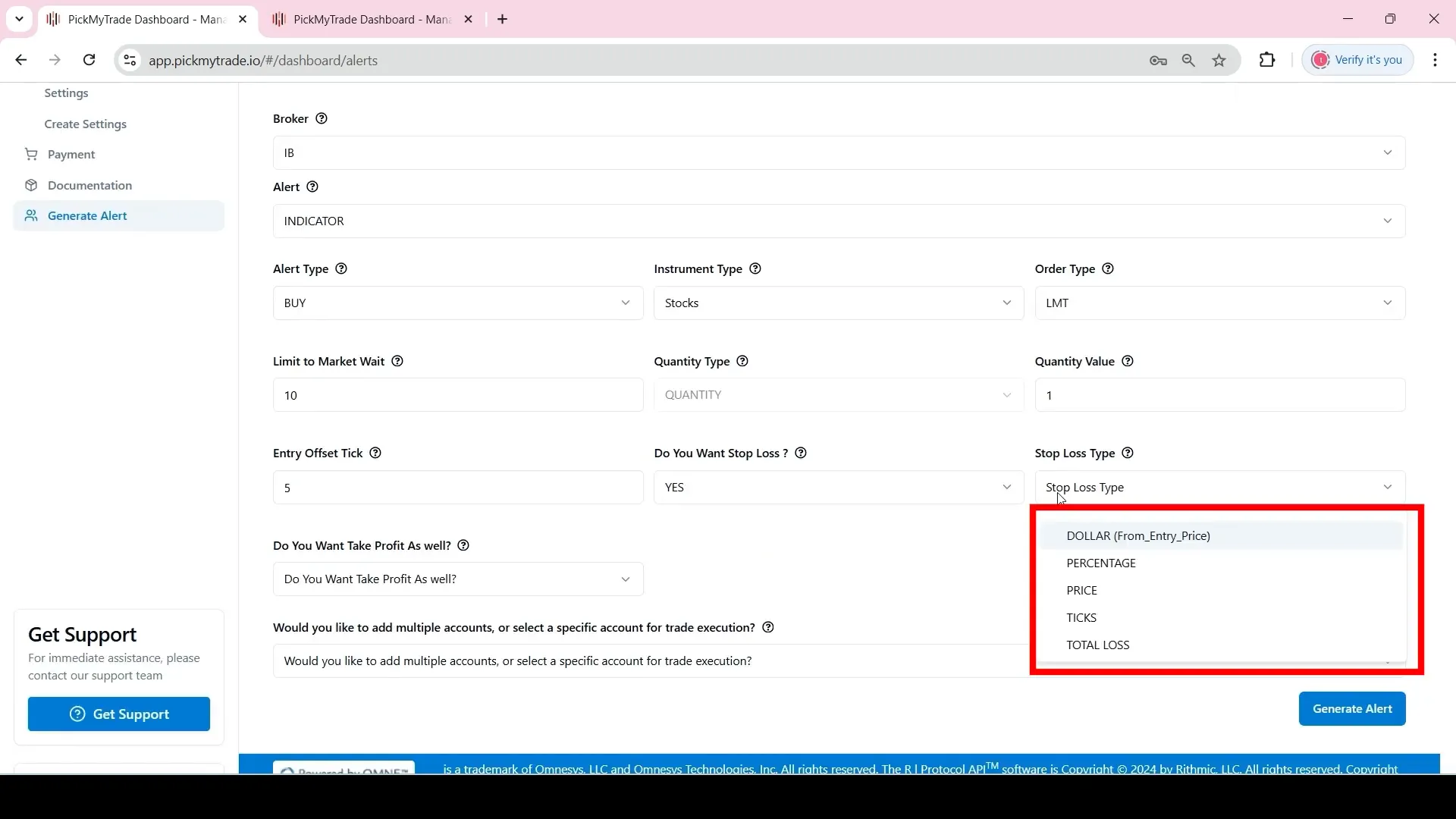The height and width of the screenshot is (819, 1456).
Task: Click the settings gear icon in sidebar
Action: (x=66, y=92)
